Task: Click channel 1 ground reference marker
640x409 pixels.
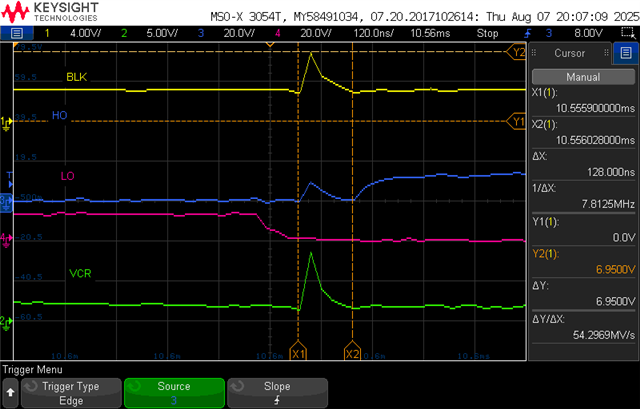Action: [x=6, y=124]
